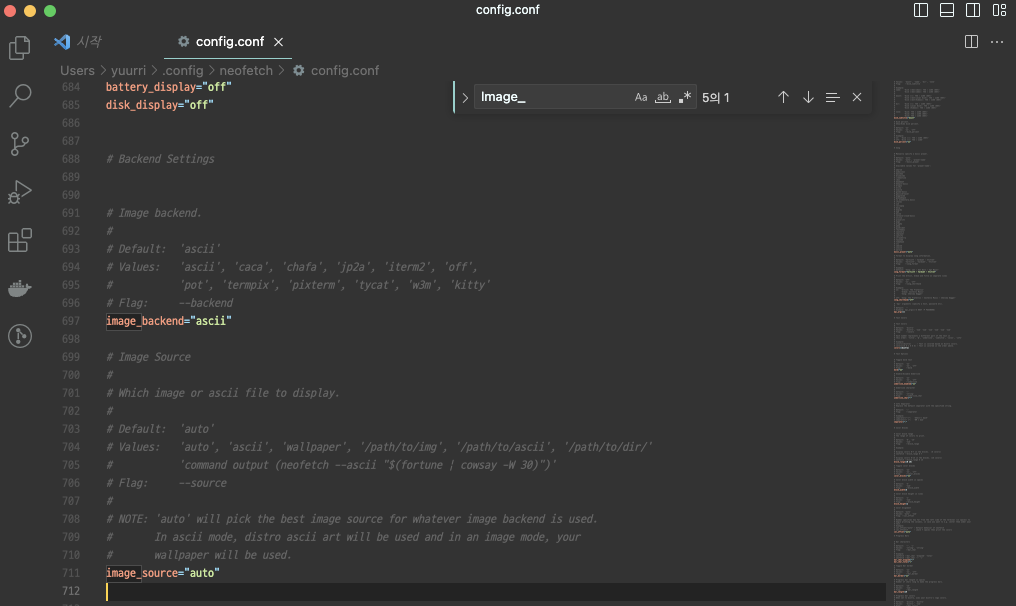Image resolution: width=1016 pixels, height=606 pixels.
Task: Click the '# Backend Settings' comment
Action: [x=160, y=159]
